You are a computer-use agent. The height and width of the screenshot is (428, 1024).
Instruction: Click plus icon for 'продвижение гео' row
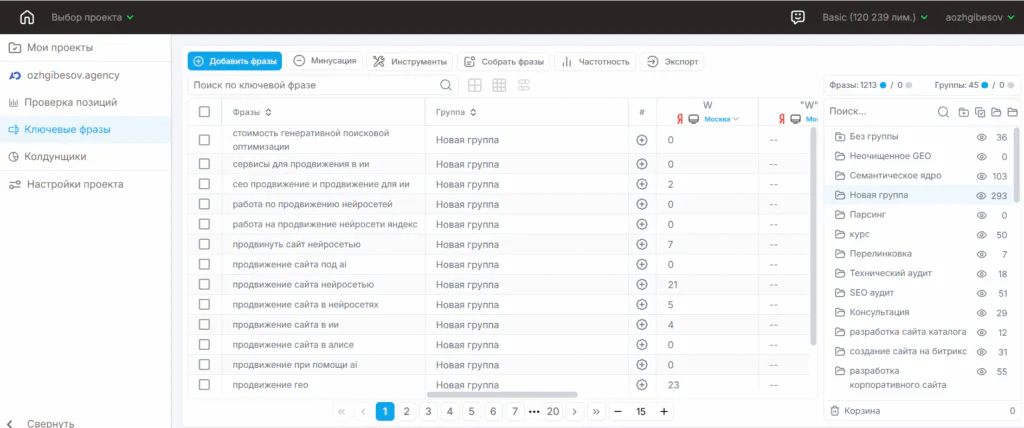tap(642, 385)
